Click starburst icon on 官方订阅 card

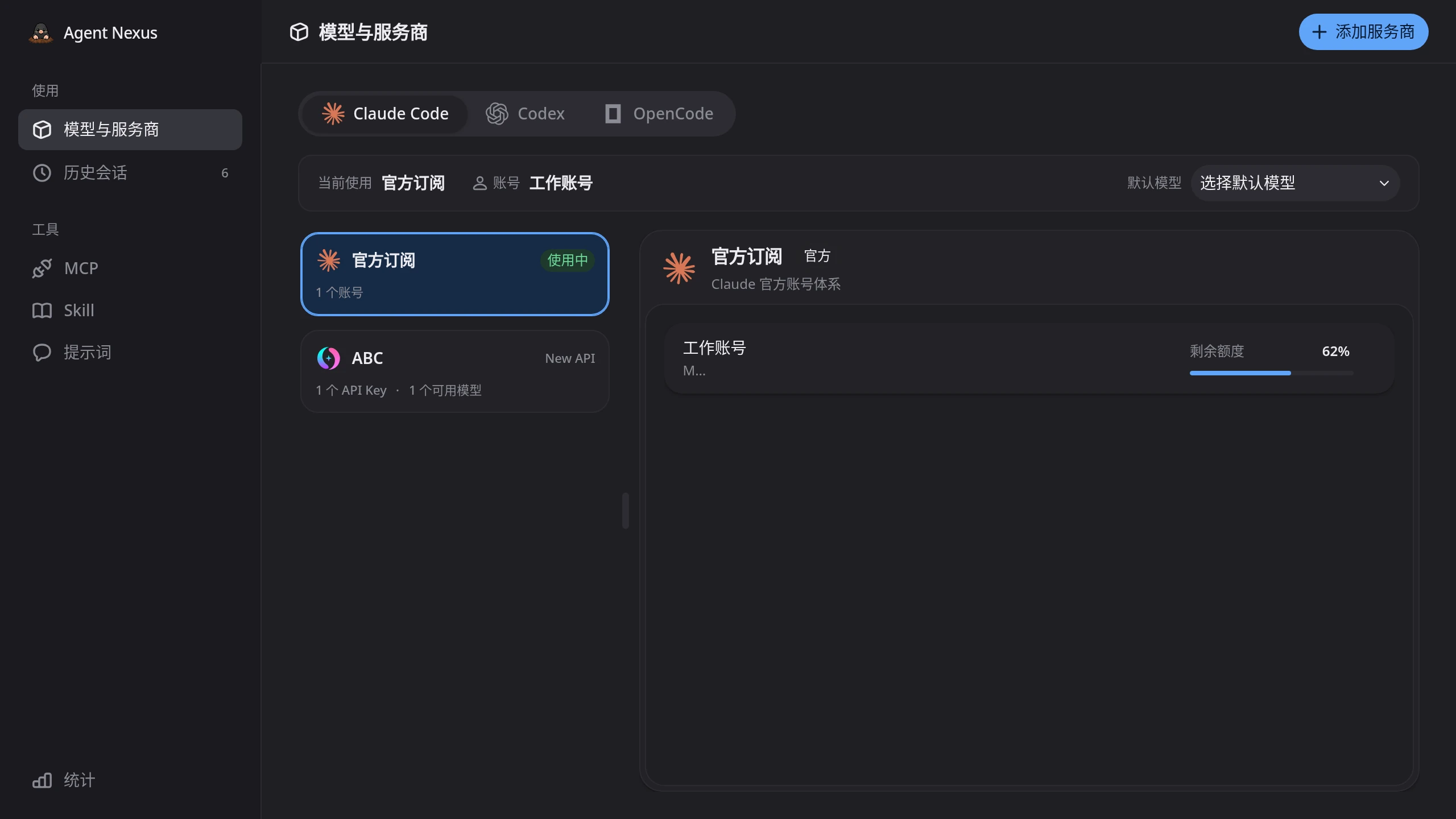click(329, 260)
